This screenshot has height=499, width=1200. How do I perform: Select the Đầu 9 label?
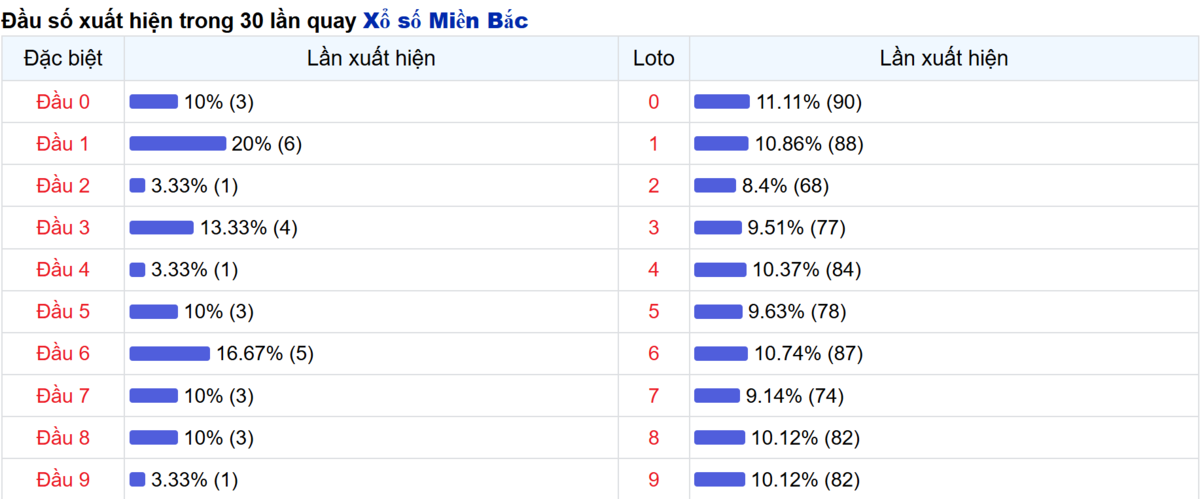pyautogui.click(x=63, y=480)
